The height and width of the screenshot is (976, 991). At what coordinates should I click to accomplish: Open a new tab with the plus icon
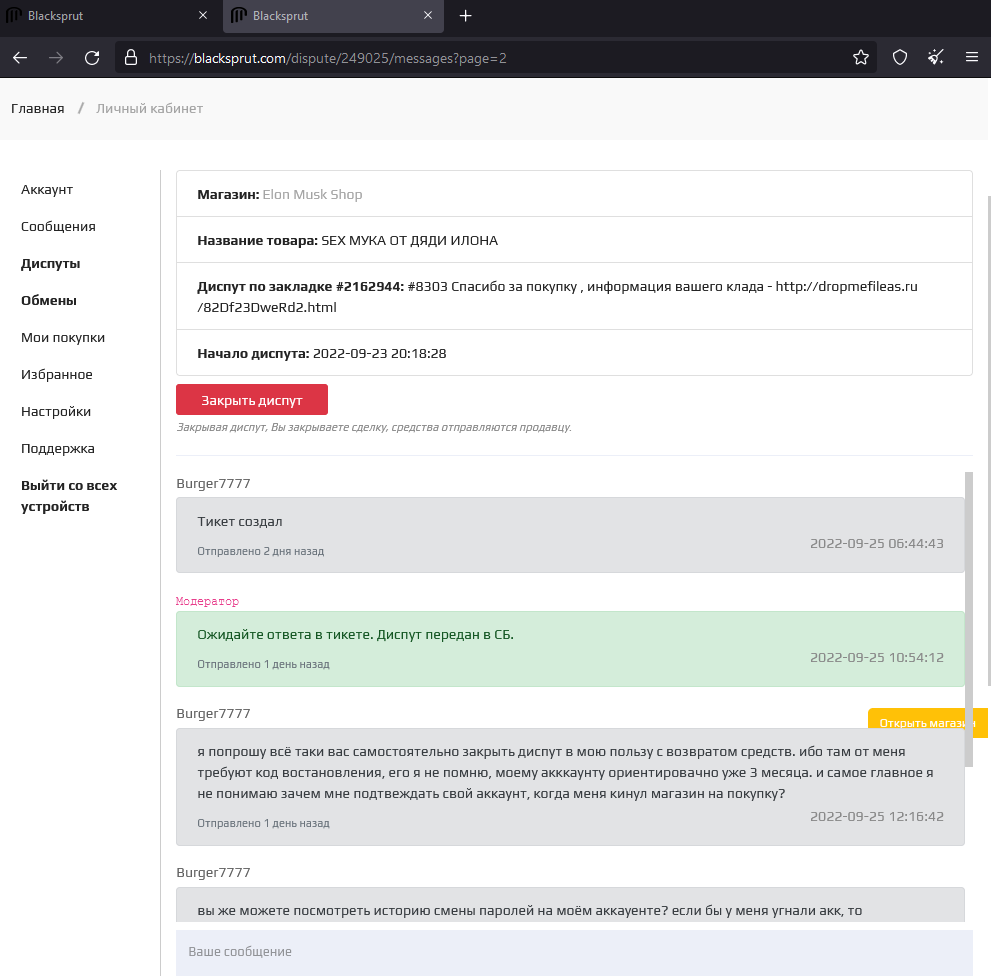tap(466, 16)
